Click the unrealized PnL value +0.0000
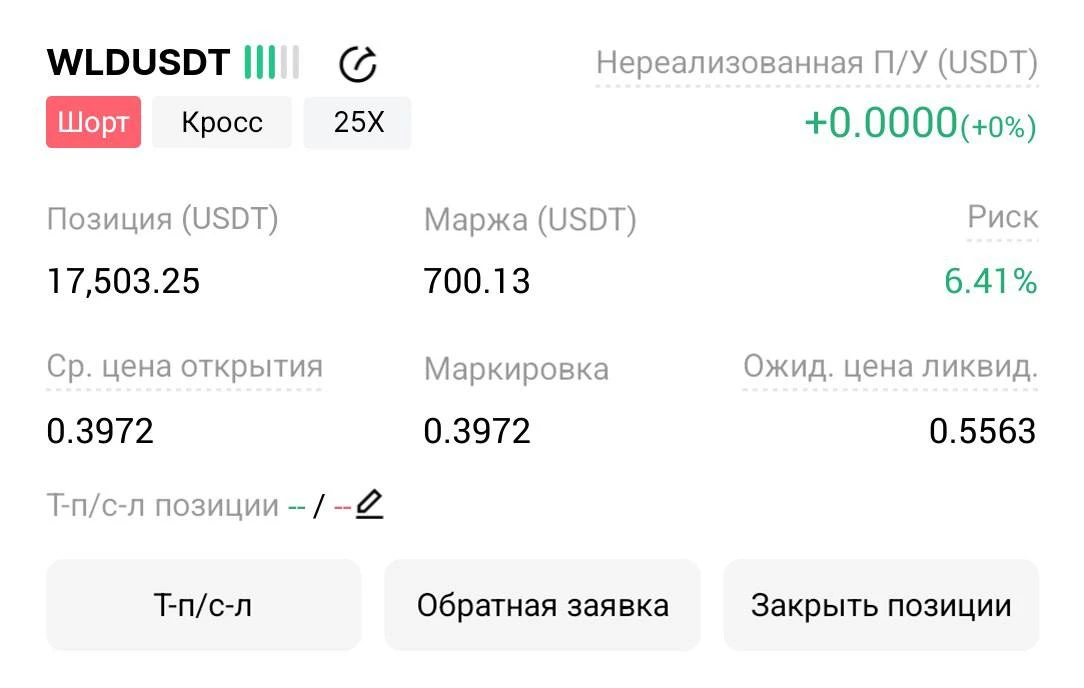 click(x=881, y=123)
